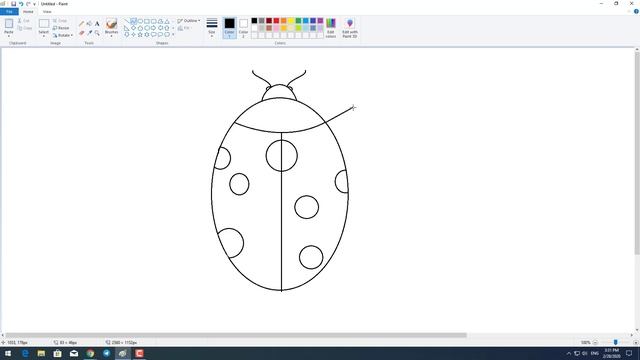
Task: Choose the Oval shape
Action: tap(140, 21)
